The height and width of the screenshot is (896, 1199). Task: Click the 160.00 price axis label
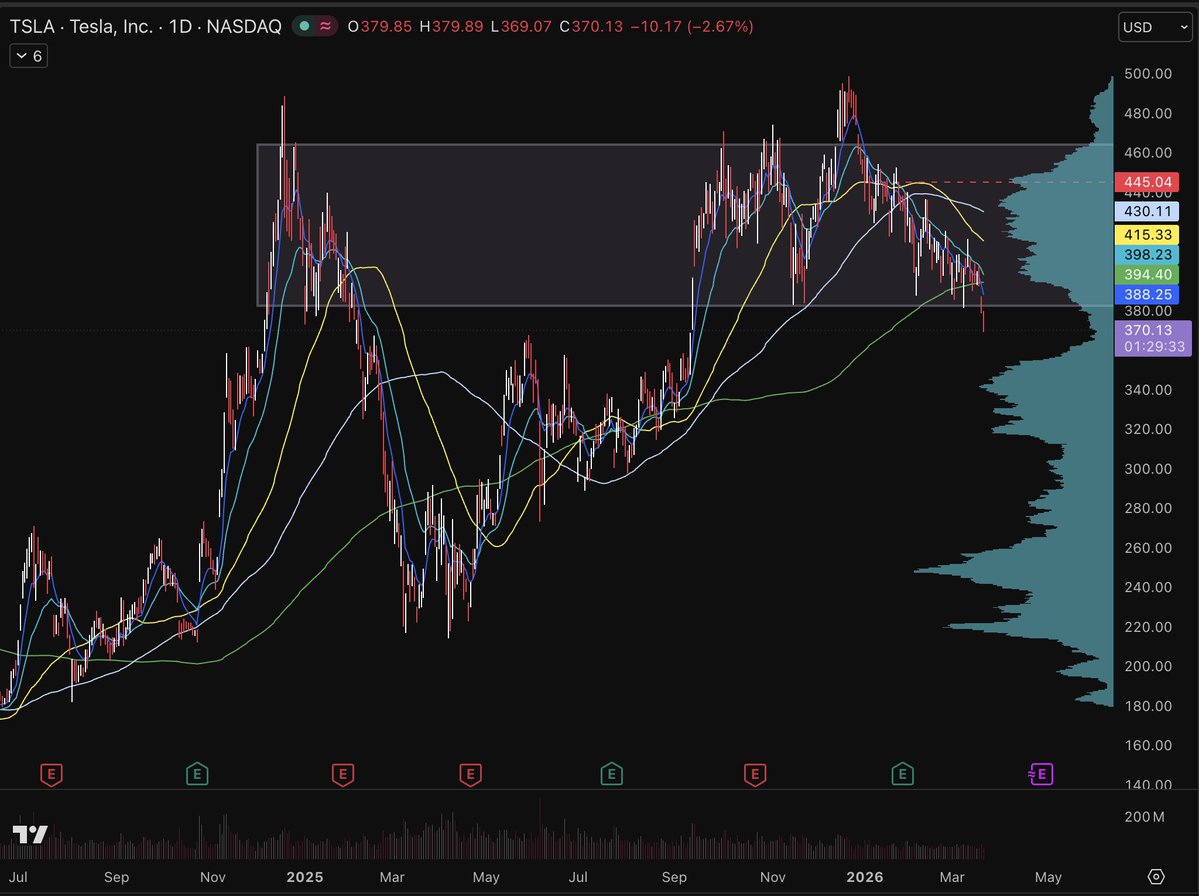(1148, 745)
